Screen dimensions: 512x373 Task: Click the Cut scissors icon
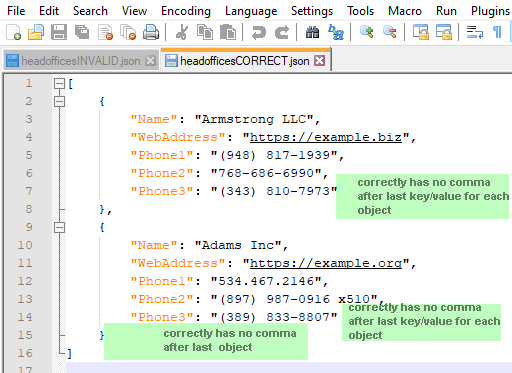click(x=182, y=32)
